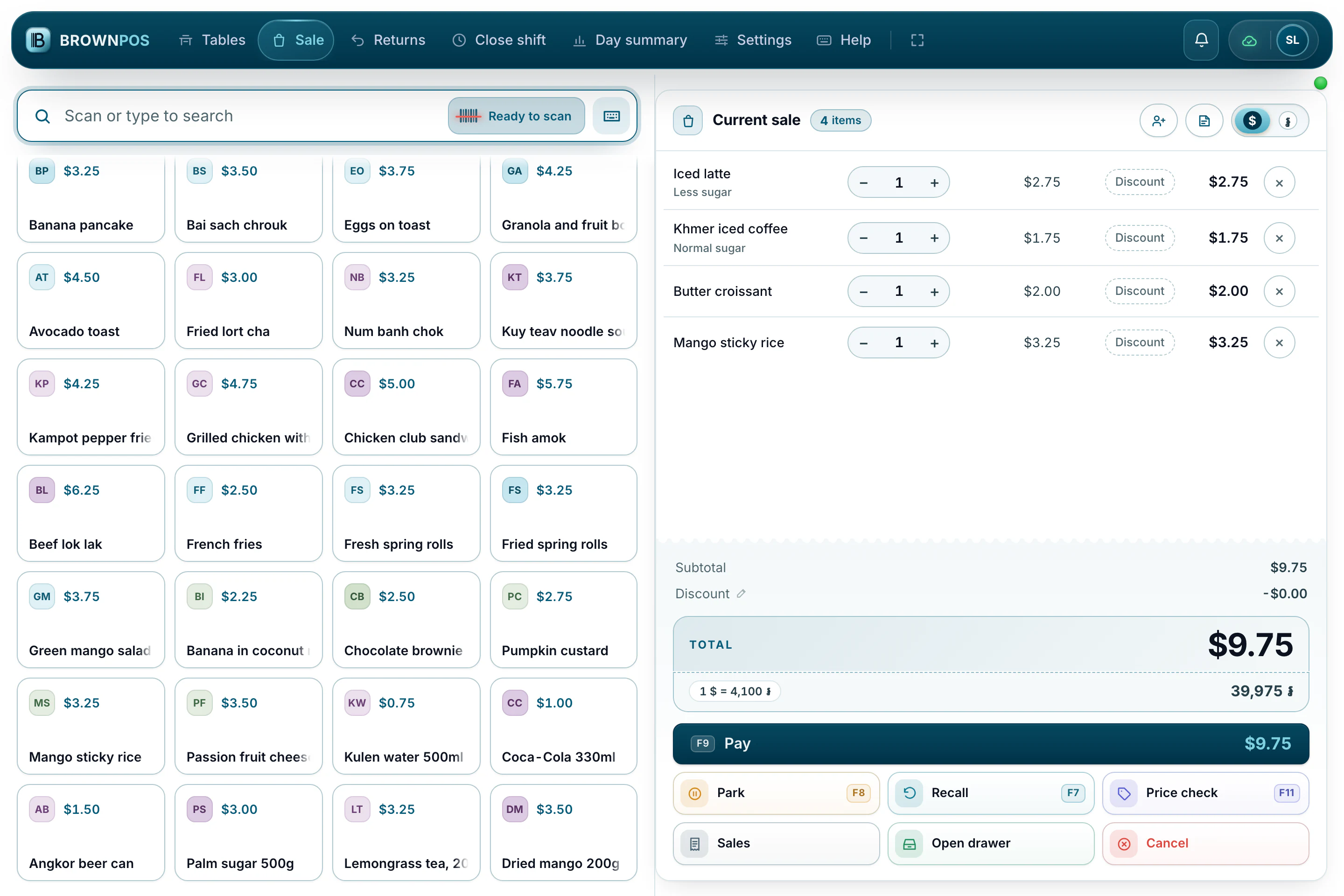The image size is (1344, 896).
Task: Open the on-screen keyboard icon
Action: (611, 116)
